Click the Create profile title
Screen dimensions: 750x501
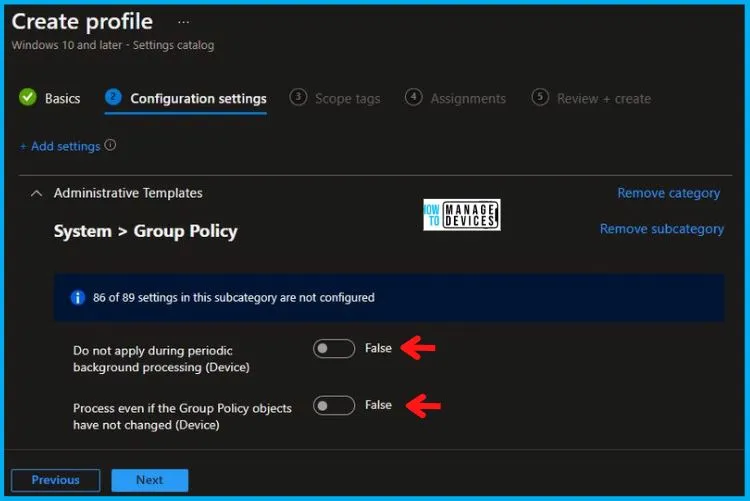(82, 22)
